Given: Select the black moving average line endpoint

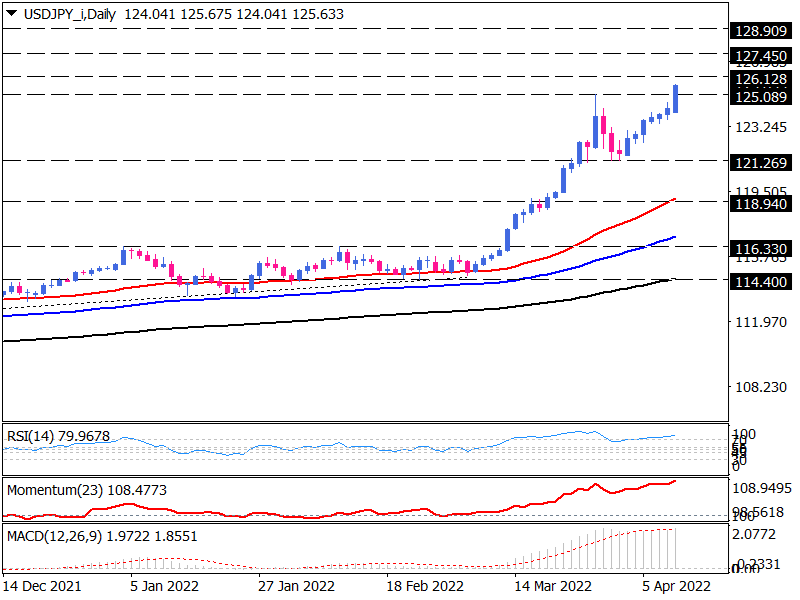Looking at the screenshot, I should pos(673,279).
